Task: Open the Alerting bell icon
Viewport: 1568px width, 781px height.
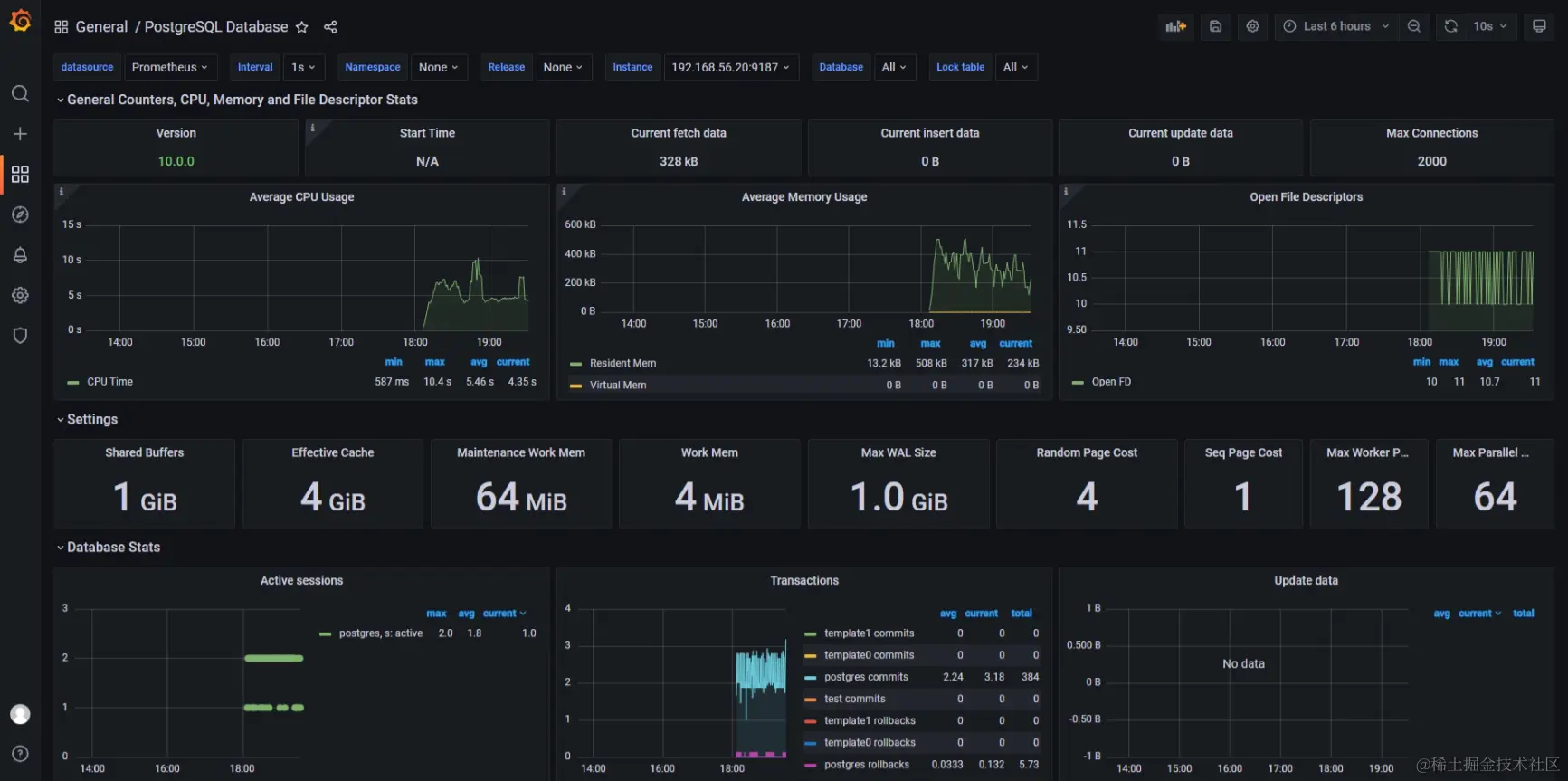Action: coord(20,255)
